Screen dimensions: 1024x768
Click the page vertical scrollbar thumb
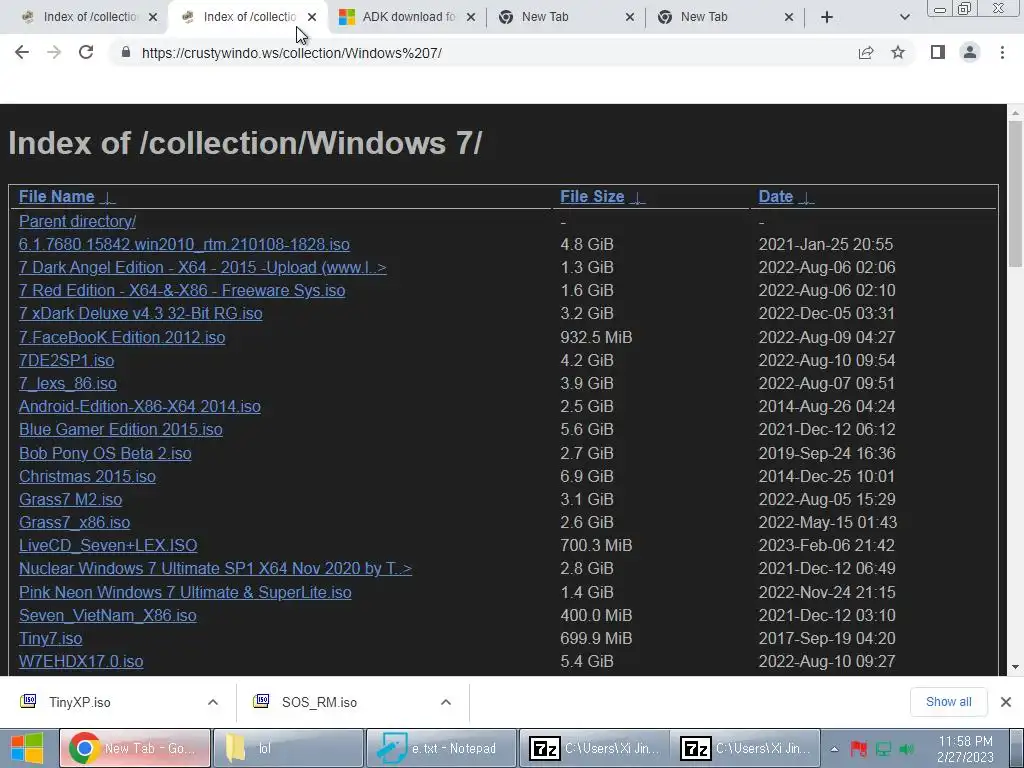pos(1015,193)
